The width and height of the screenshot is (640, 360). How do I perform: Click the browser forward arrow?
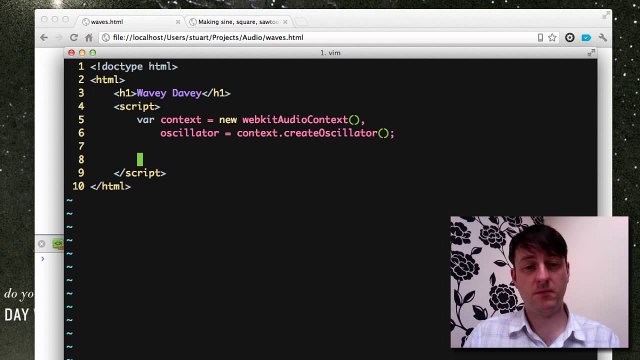pos(59,38)
